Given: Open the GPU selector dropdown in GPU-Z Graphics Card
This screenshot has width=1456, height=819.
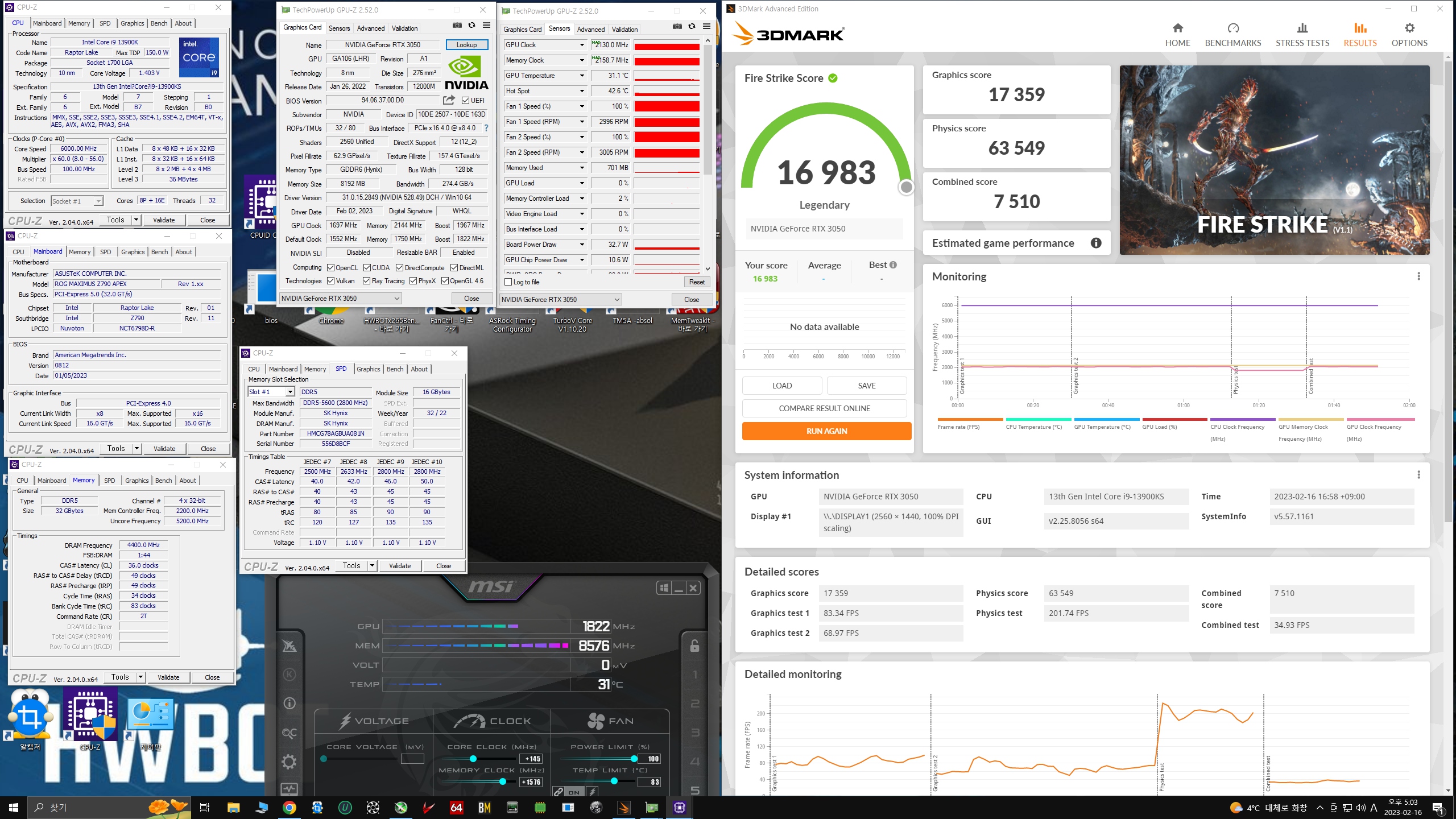Looking at the screenshot, I should (341, 299).
